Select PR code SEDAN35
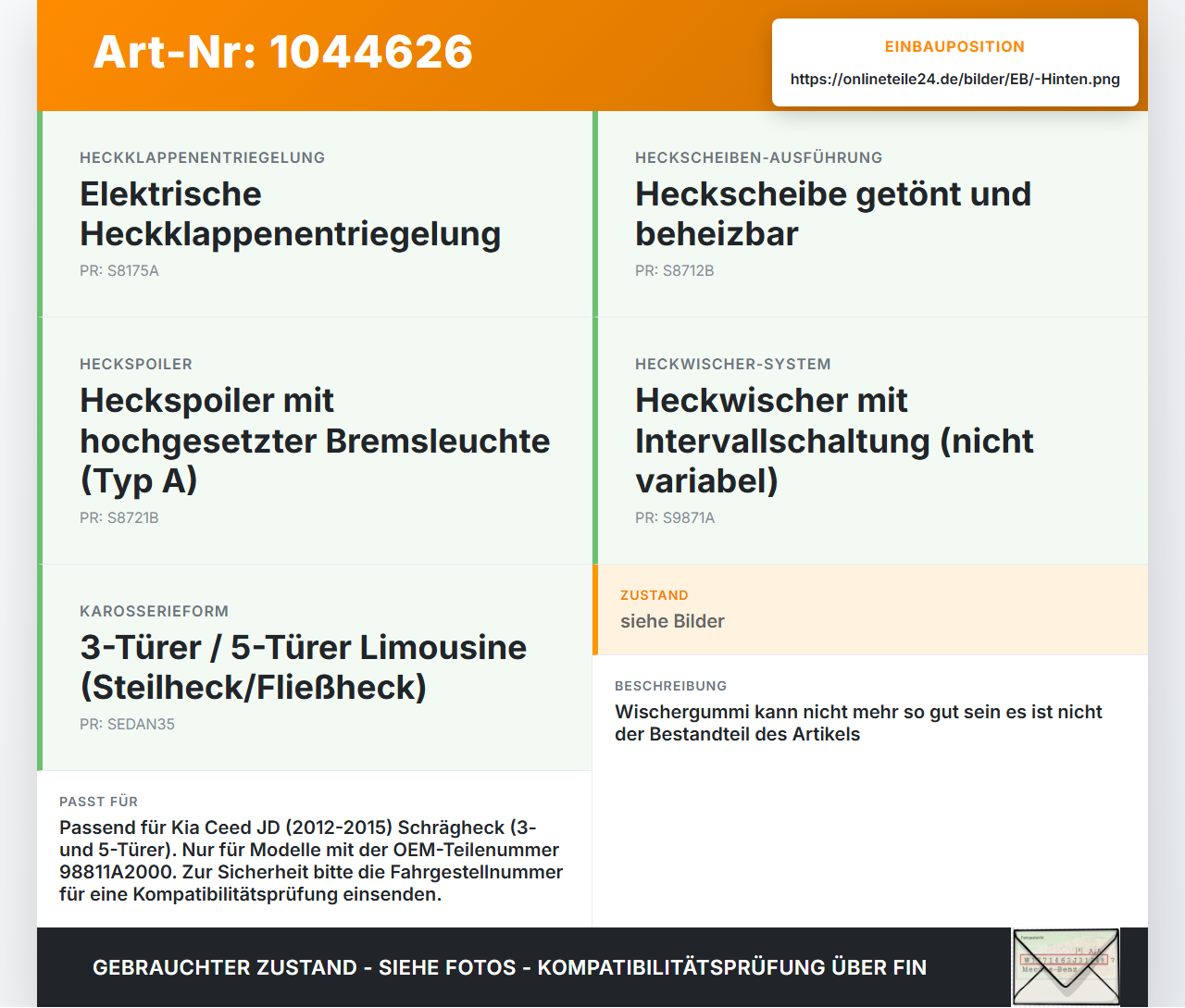The height and width of the screenshot is (1008, 1185). 127,725
